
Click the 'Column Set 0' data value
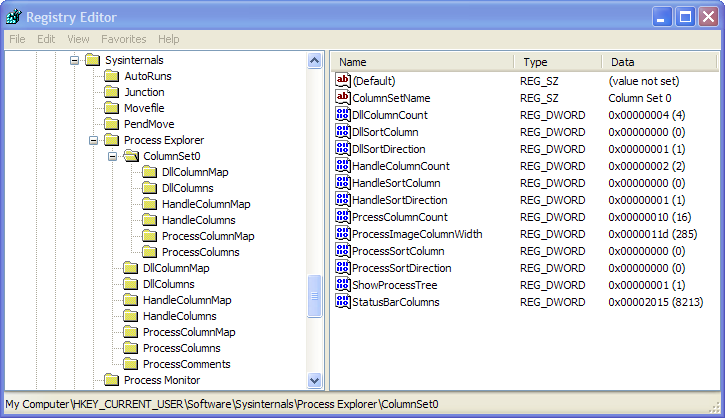pyautogui.click(x=639, y=98)
